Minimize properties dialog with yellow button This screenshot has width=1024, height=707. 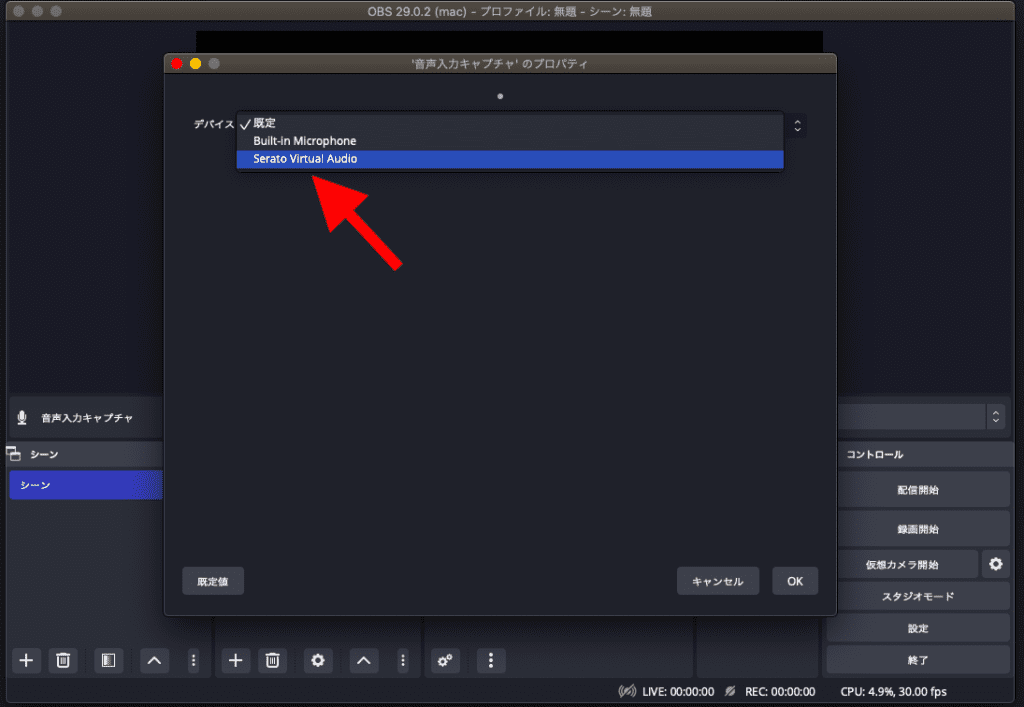coord(195,63)
